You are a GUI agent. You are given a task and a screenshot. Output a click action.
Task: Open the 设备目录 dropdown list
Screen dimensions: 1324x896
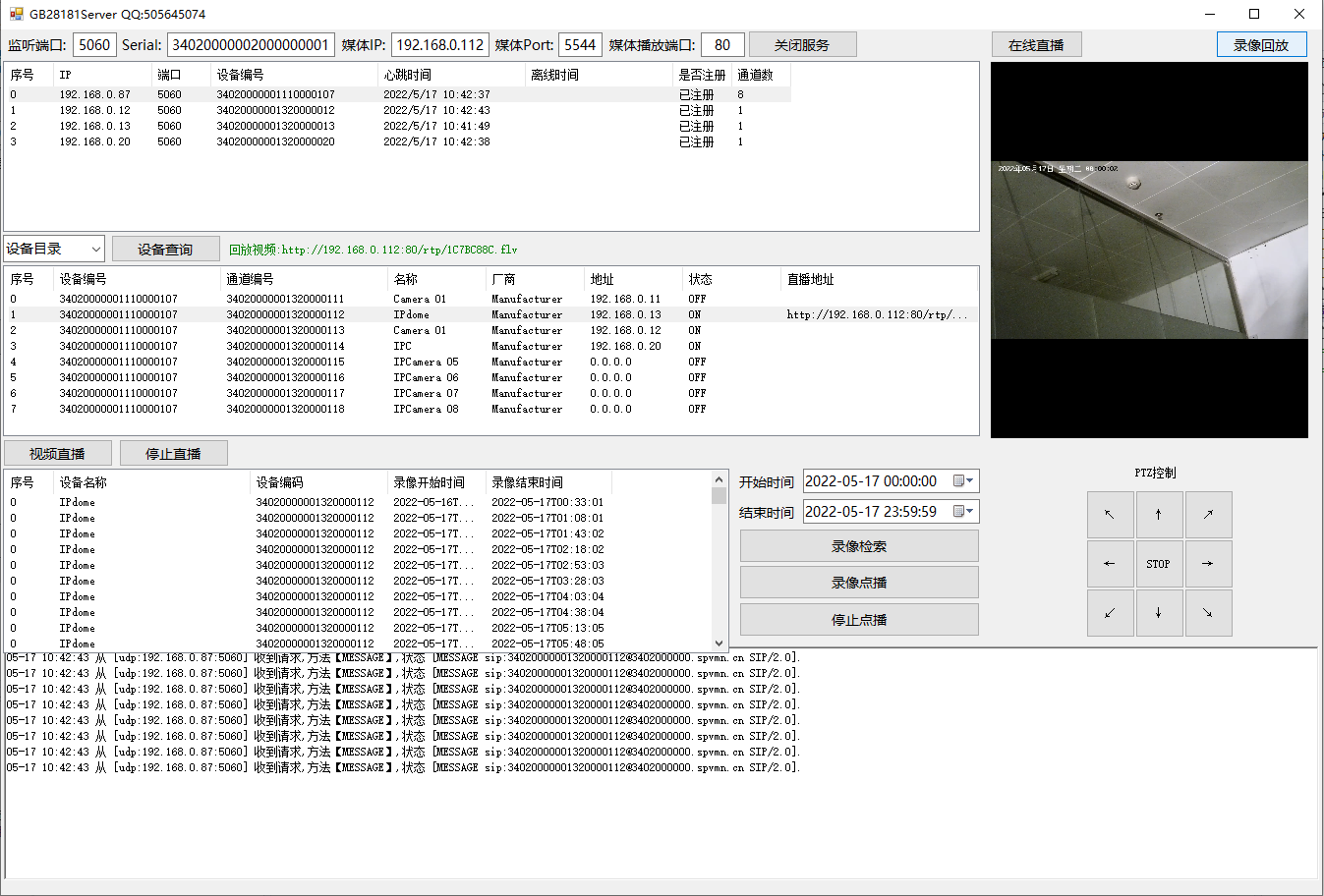click(96, 249)
